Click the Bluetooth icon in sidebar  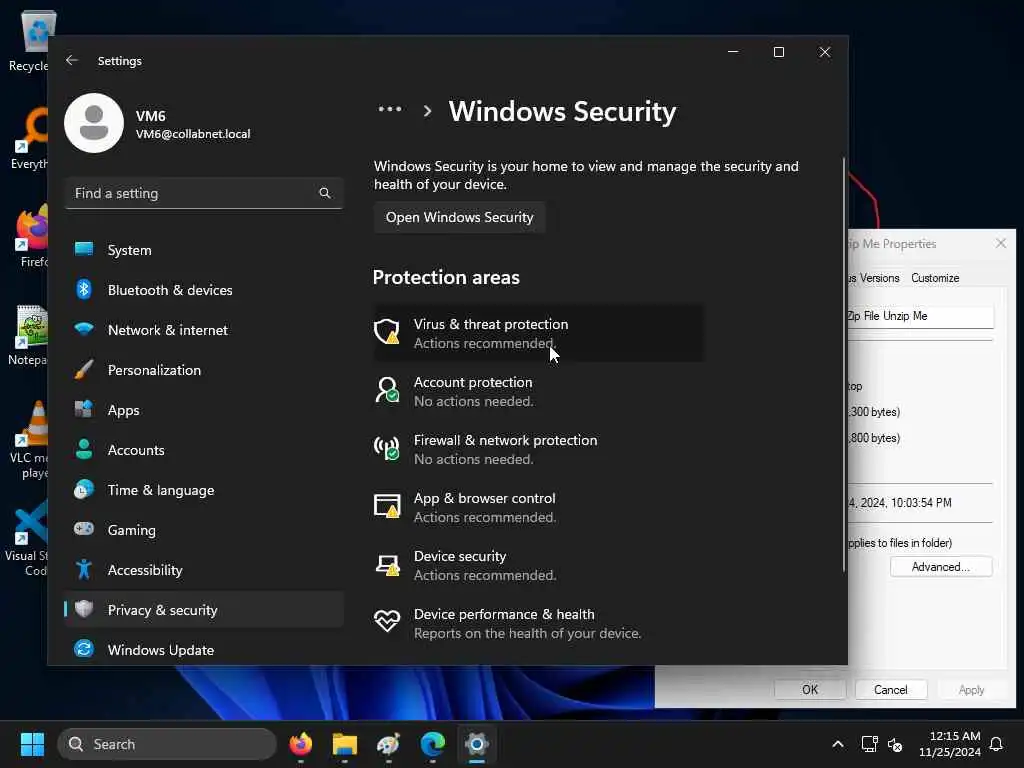click(84, 289)
